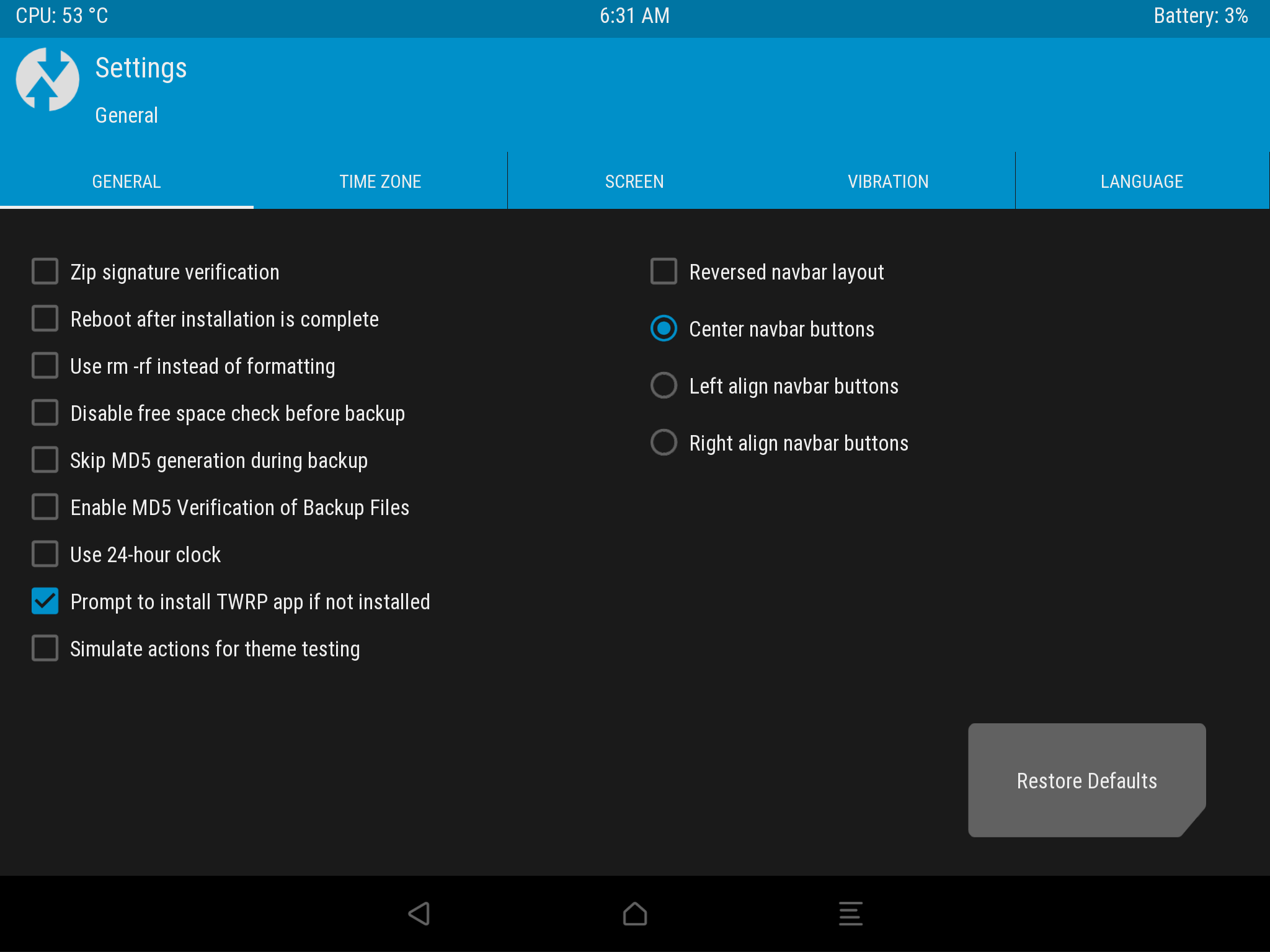Check Reboot after installation is complete
The height and width of the screenshot is (952, 1270).
pyautogui.click(x=45, y=319)
